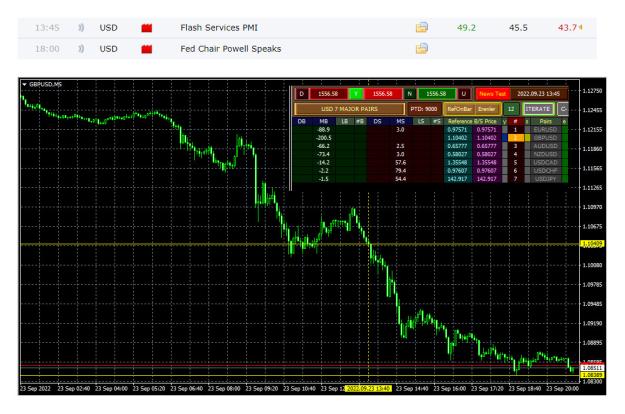Open Fed Chair Powell Speaks event
This screenshot has height=414, width=625.
[230, 49]
